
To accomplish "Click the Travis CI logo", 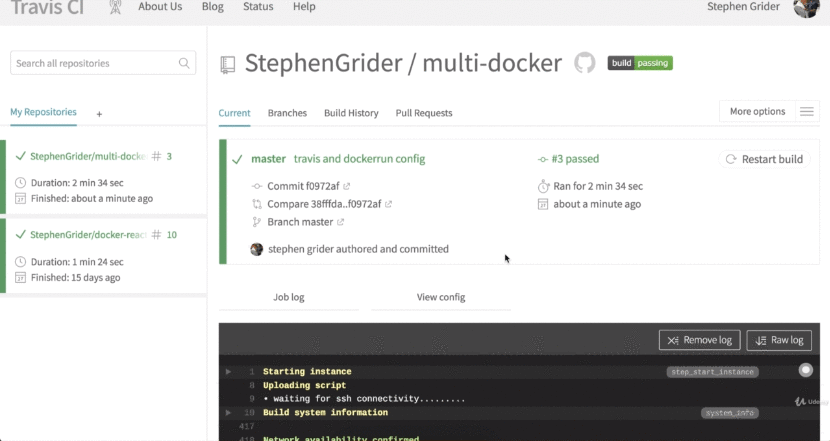I will [47, 7].
